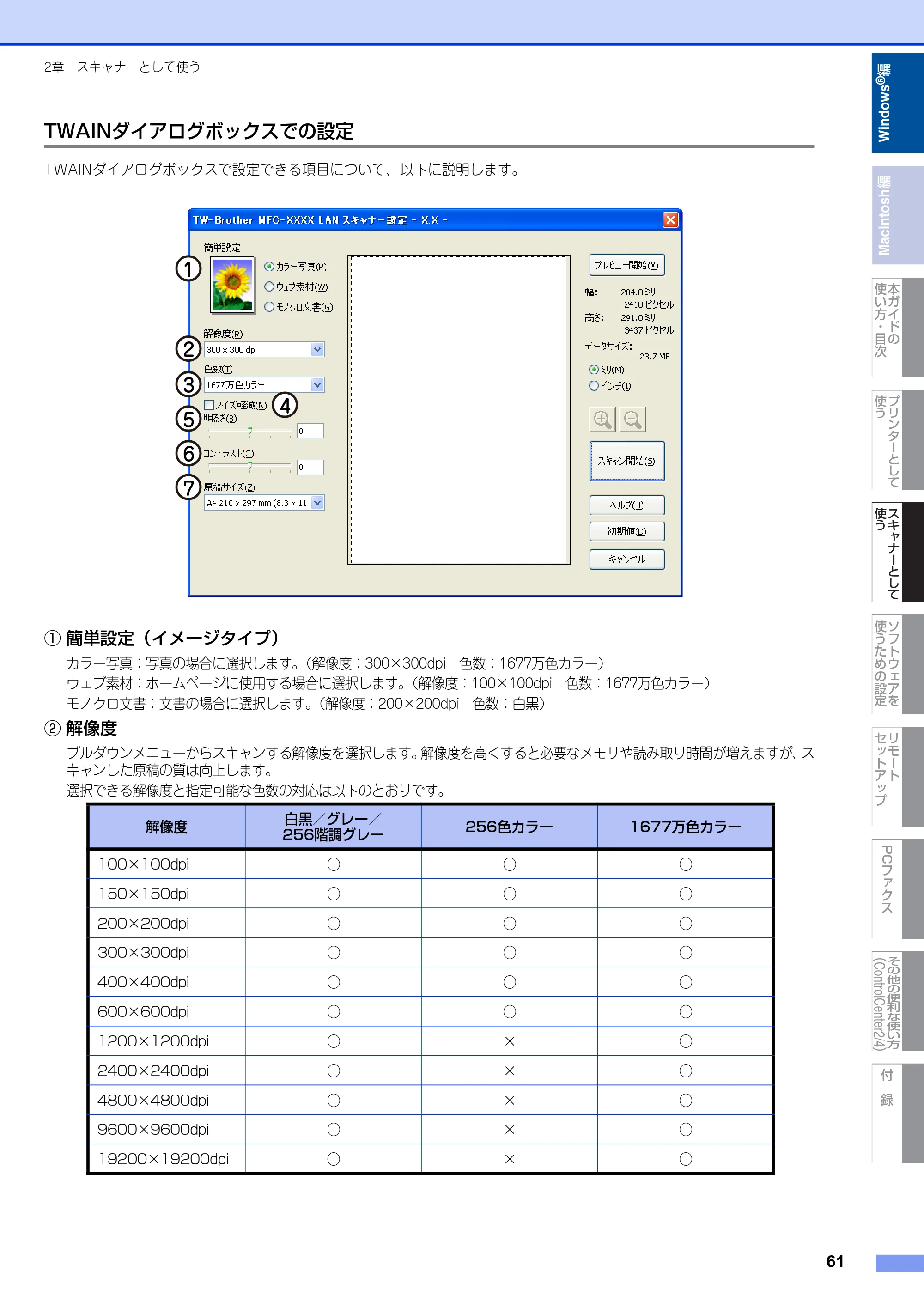Click the 解像度 table column header
924x1308 pixels.
pyautogui.click(x=166, y=827)
